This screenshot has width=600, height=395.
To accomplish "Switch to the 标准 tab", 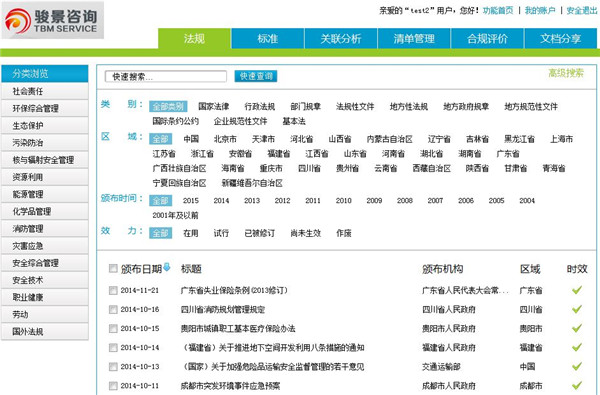I will point(267,38).
